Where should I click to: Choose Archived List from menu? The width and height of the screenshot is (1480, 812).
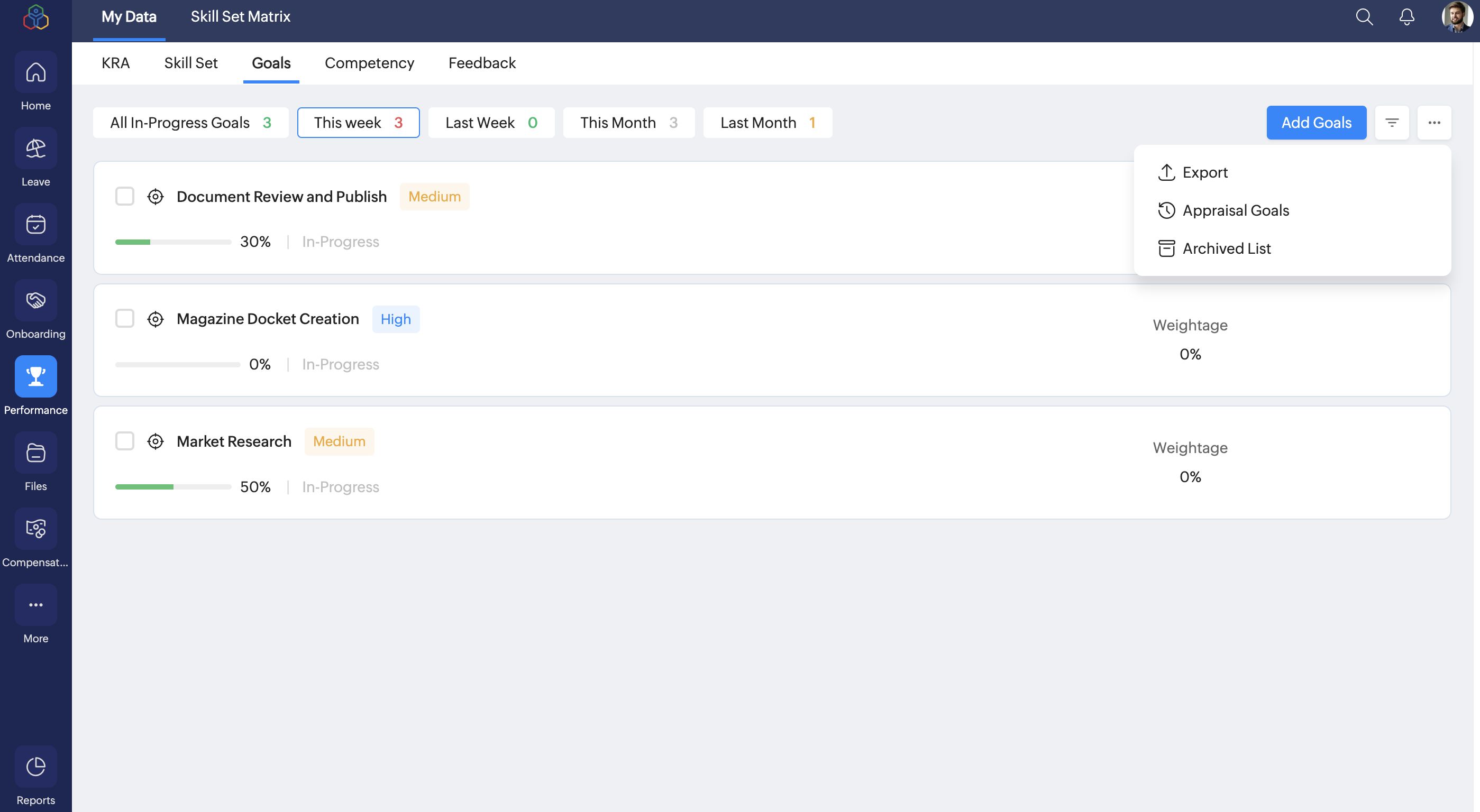[1226, 248]
